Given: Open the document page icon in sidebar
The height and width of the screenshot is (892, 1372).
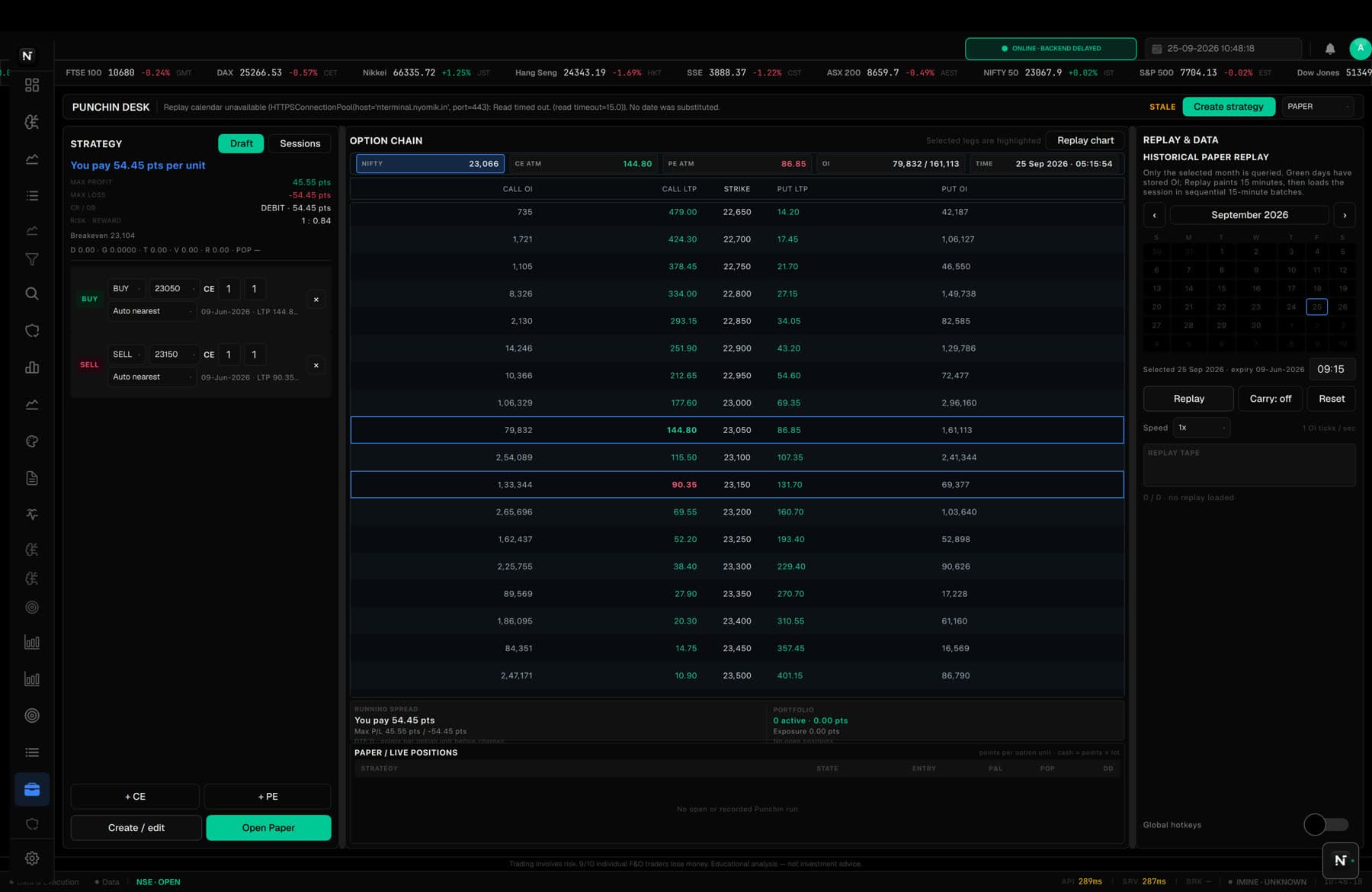Looking at the screenshot, I should [x=32, y=478].
